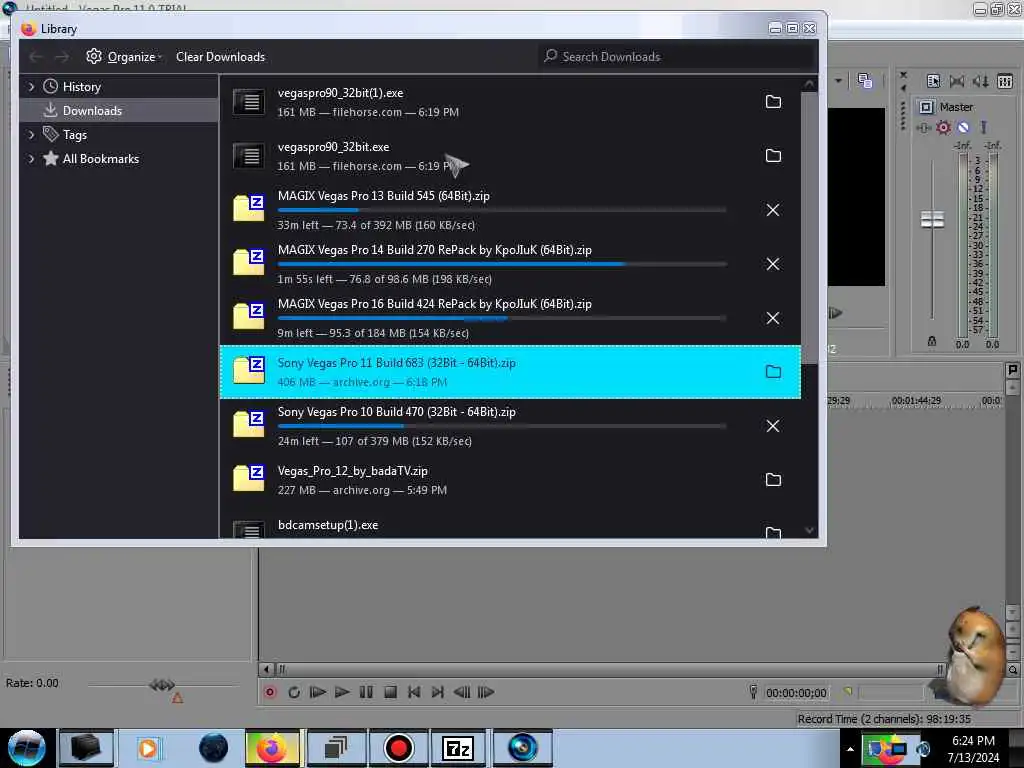Select Downloads in Library sidebar
The image size is (1024, 768).
[92, 111]
